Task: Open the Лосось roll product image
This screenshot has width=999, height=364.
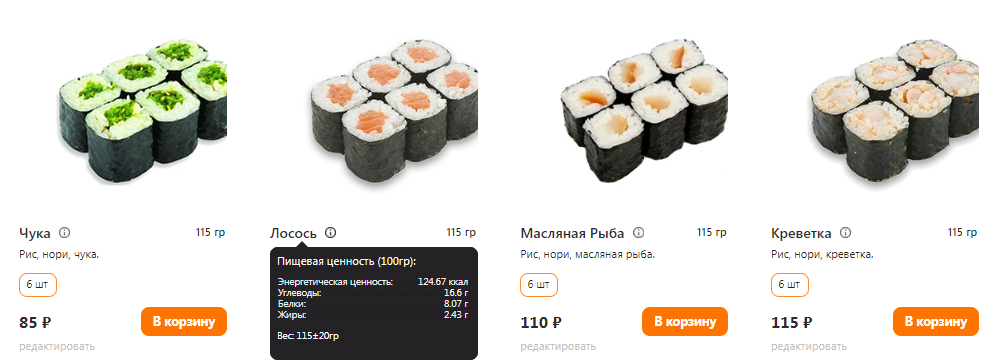Action: (394, 108)
